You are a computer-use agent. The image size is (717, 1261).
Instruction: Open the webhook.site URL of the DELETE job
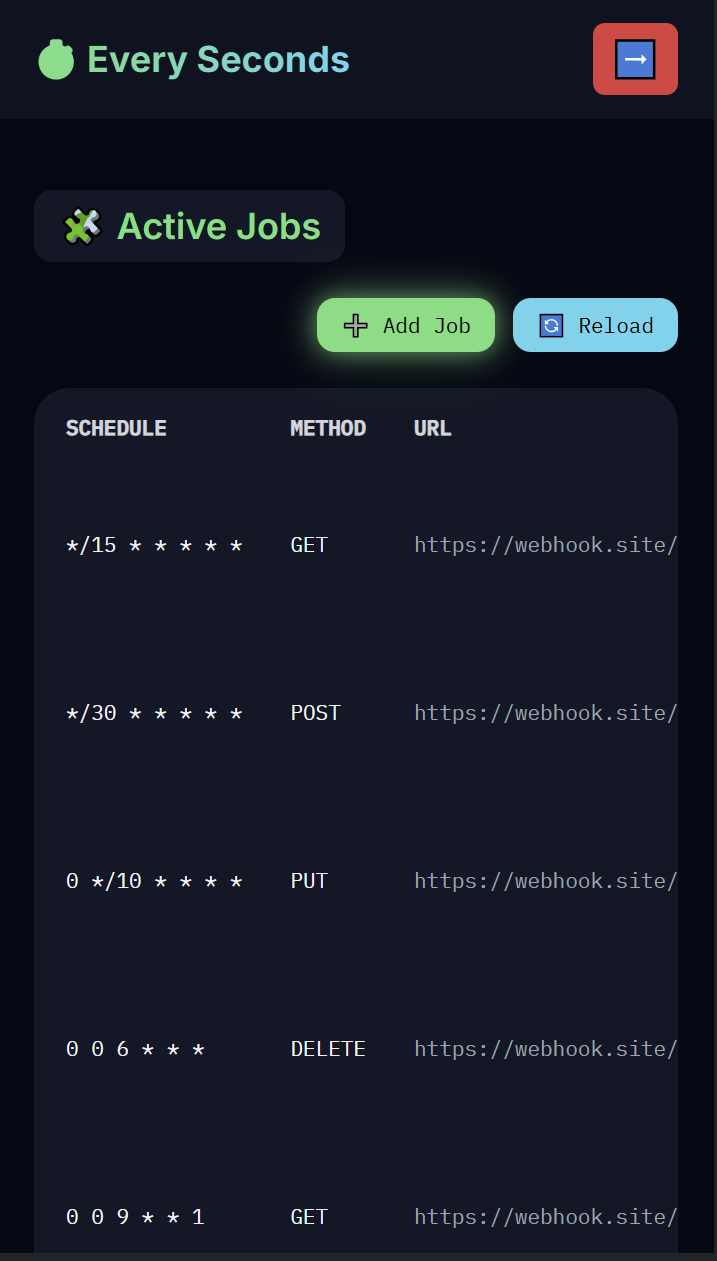coord(545,1048)
